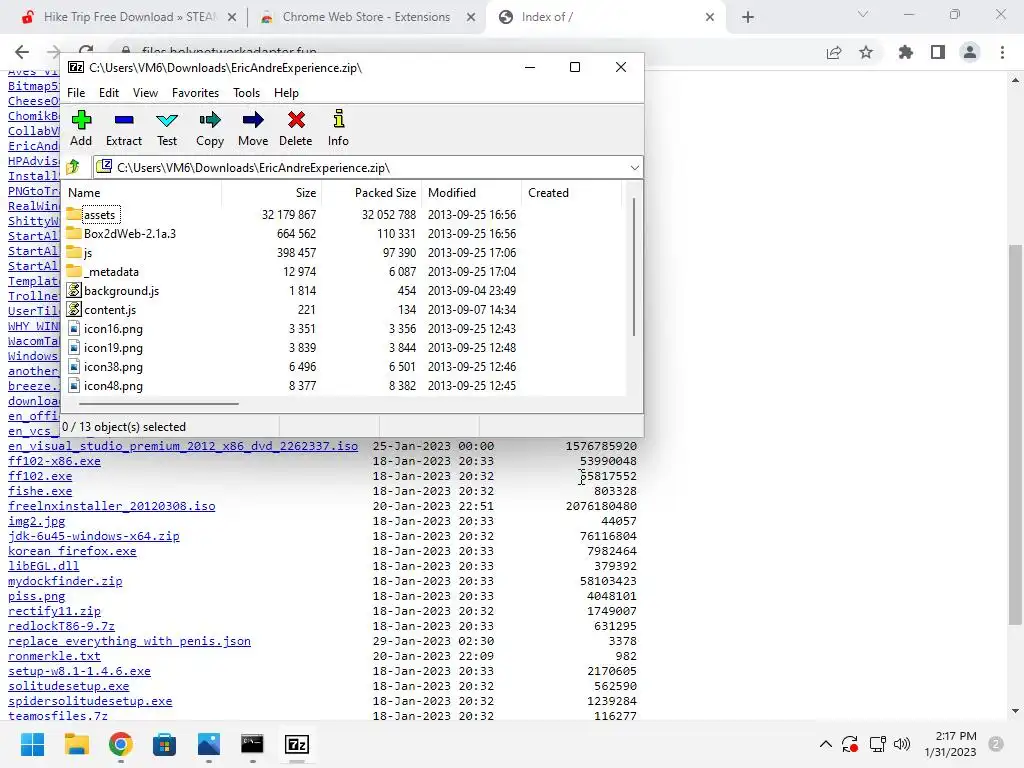Select the background.js script file icon
Image resolution: width=1024 pixels, height=768 pixels.
point(74,290)
